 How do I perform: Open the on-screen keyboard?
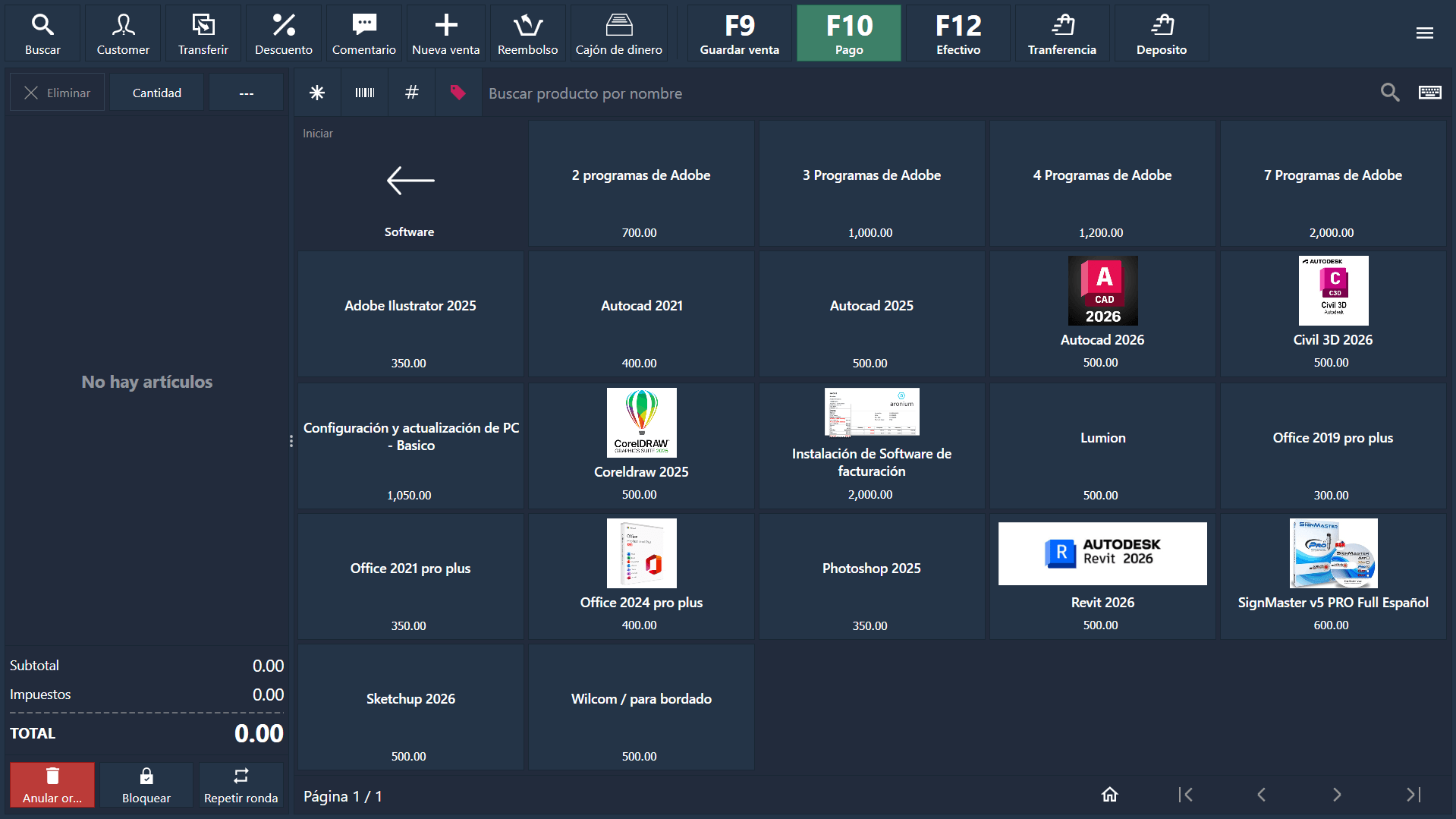(x=1430, y=93)
